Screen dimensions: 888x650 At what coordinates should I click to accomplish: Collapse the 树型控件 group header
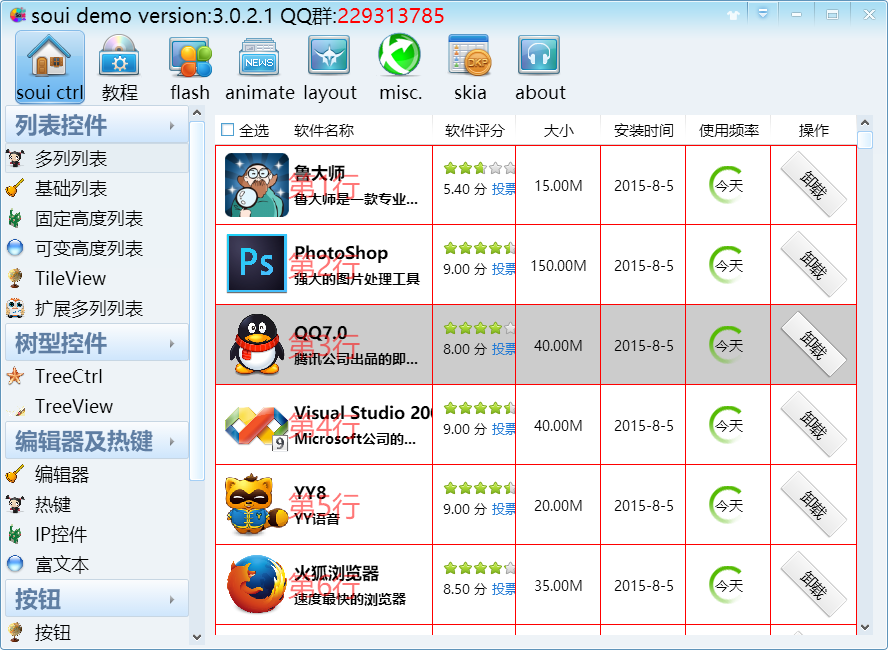[97, 343]
